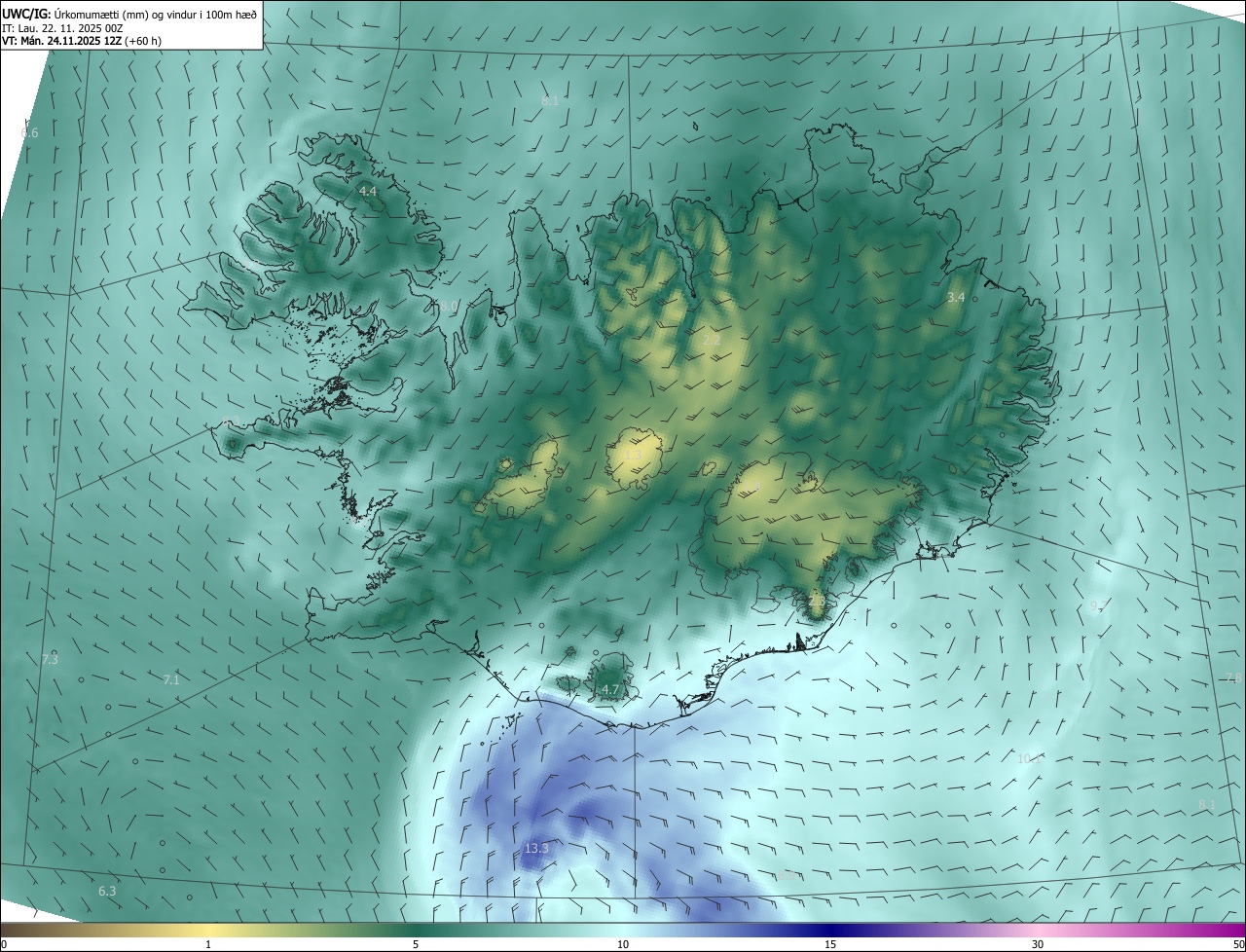Click the 4.7 value label on the island
Image resolution: width=1246 pixels, height=952 pixels.
[610, 690]
